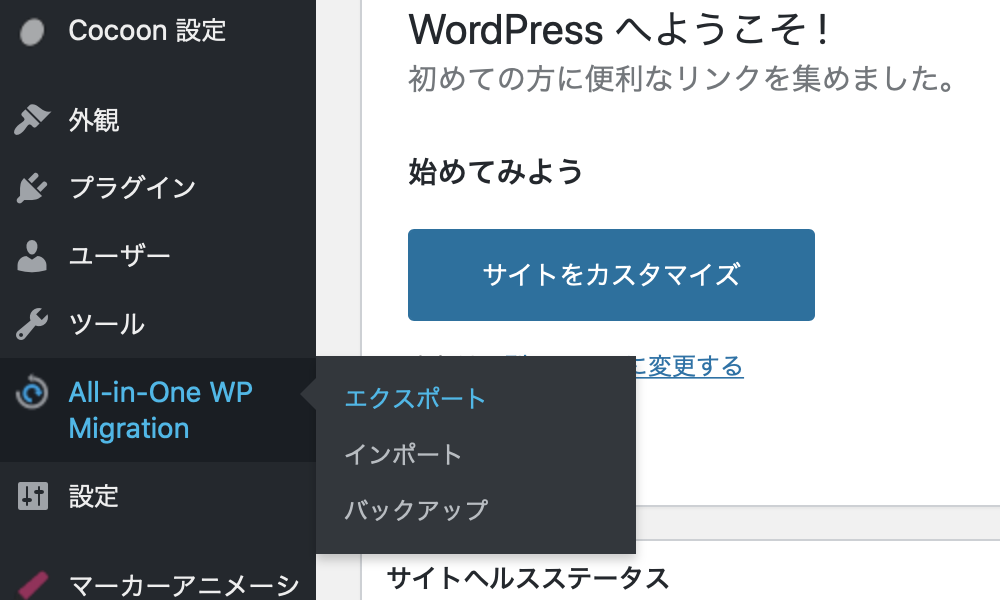Click the ユーザー person icon
Image resolution: width=1000 pixels, height=600 pixels.
(x=31, y=256)
